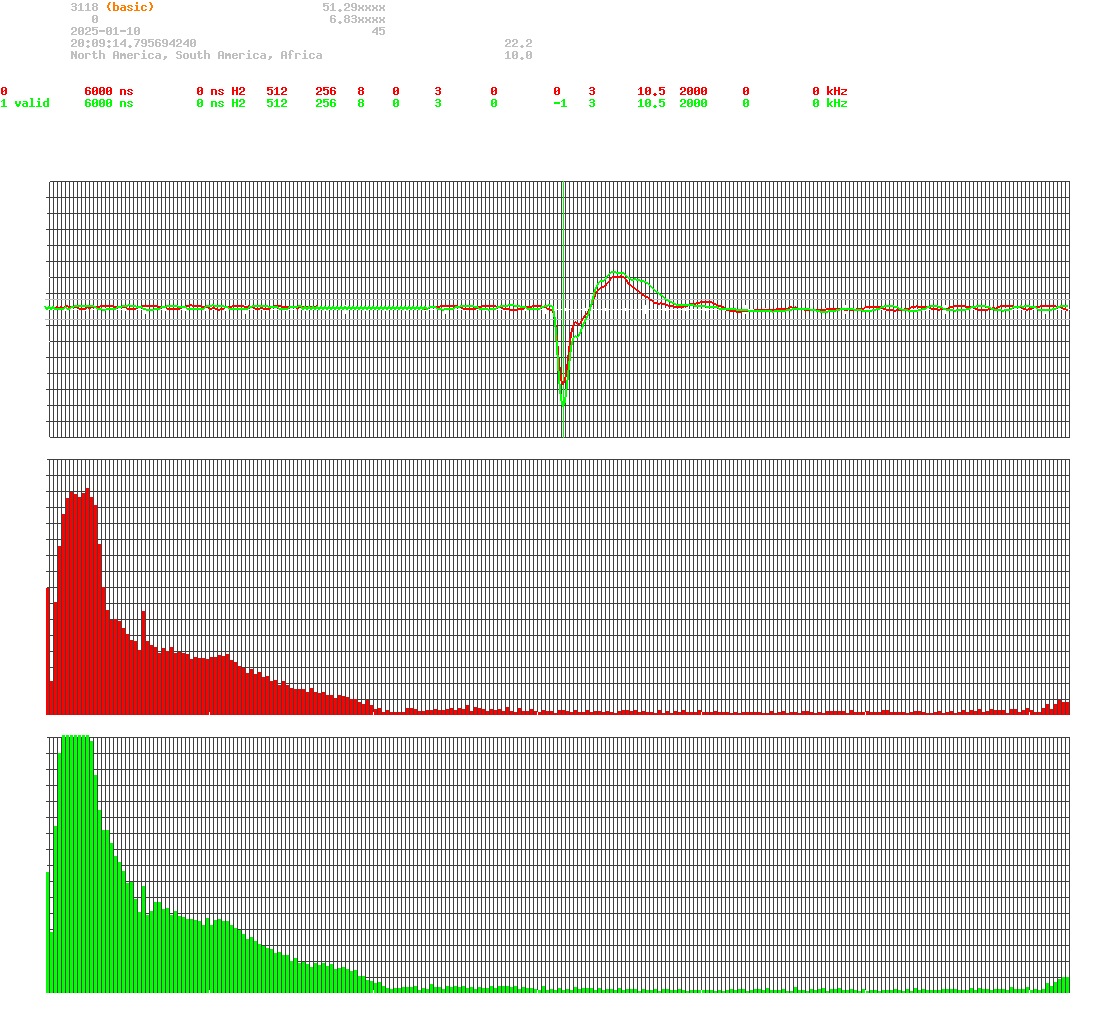This screenshot has height=1015, width=1095.
Task: Click the red row value 8
Action: click(x=361, y=92)
